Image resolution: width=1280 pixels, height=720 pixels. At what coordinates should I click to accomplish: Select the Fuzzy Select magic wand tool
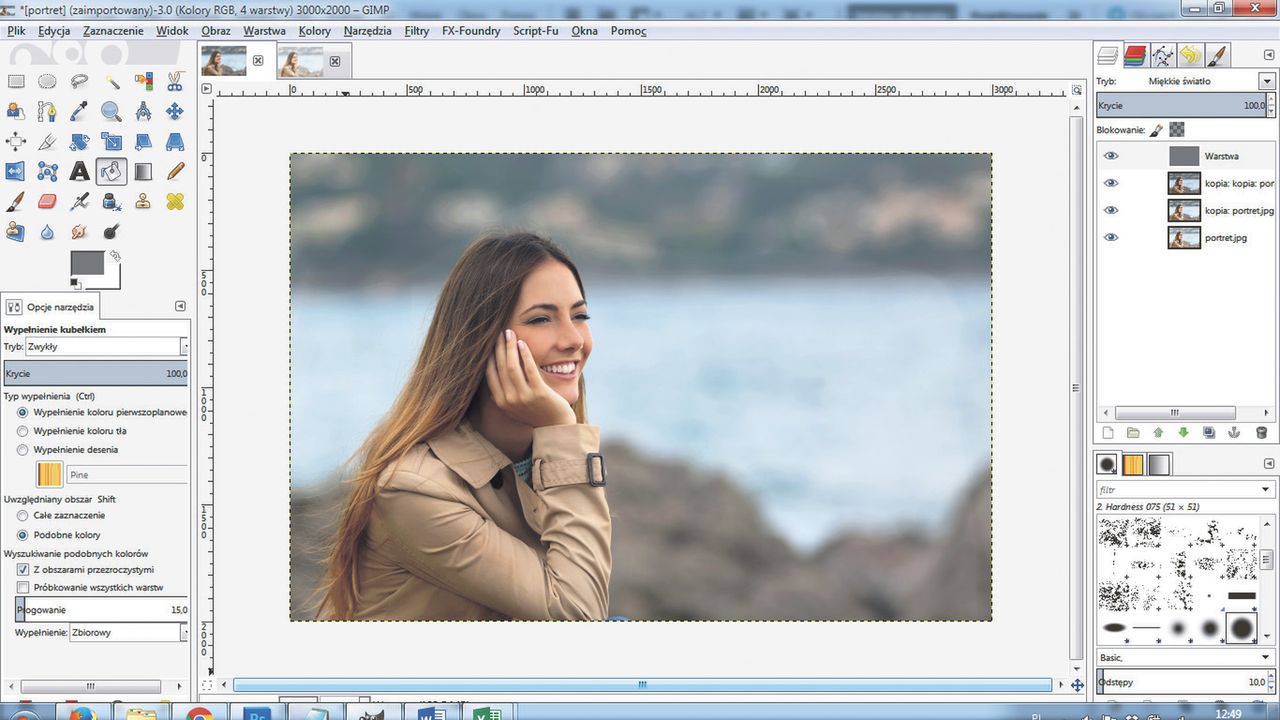click(x=112, y=82)
